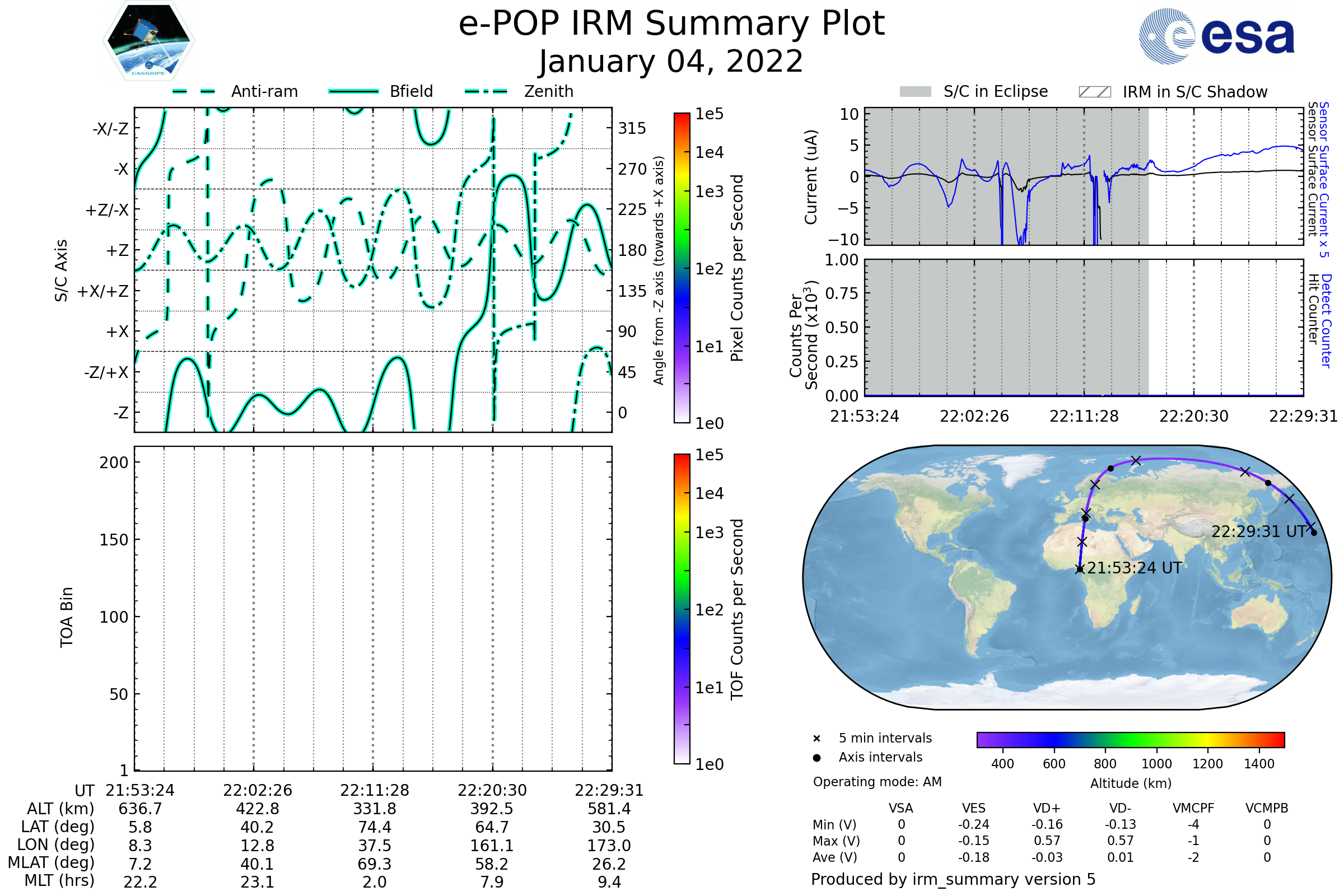Click the Pixel Counts per Second colorbar
This screenshot has height=896, width=1344.
[682, 268]
